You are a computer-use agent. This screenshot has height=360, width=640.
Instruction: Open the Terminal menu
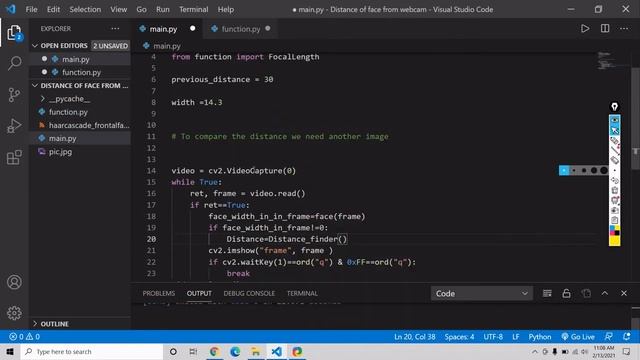[x=193, y=9]
